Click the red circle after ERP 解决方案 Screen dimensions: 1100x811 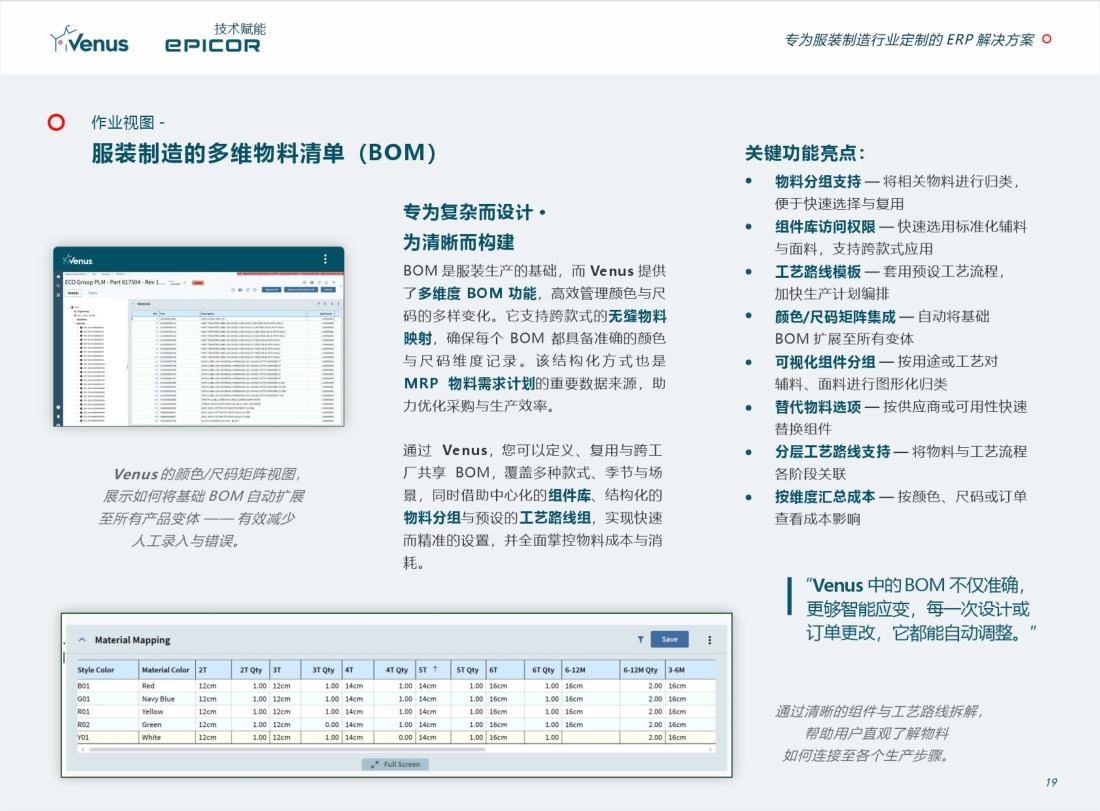(x=1047, y=39)
